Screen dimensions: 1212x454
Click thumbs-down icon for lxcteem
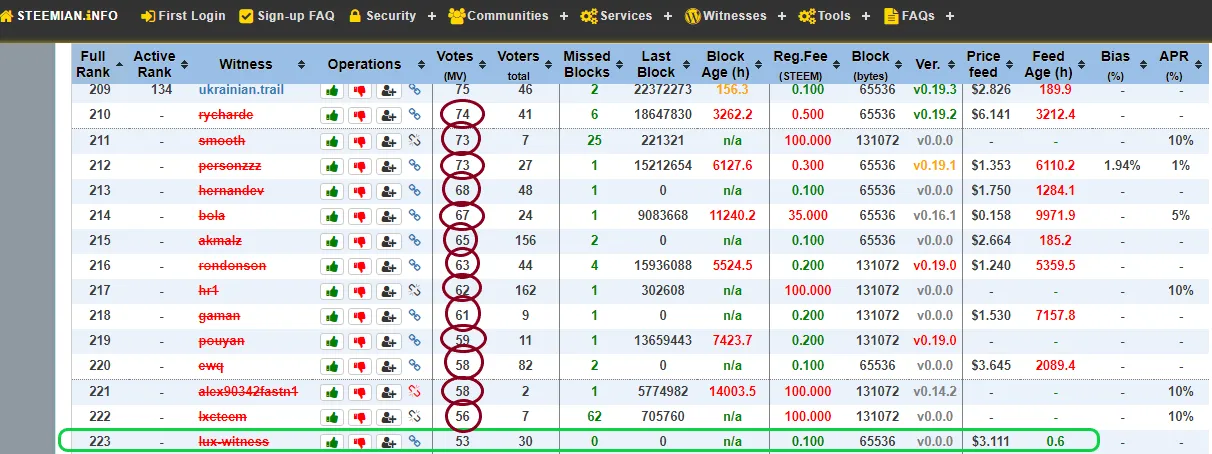[x=360, y=416]
